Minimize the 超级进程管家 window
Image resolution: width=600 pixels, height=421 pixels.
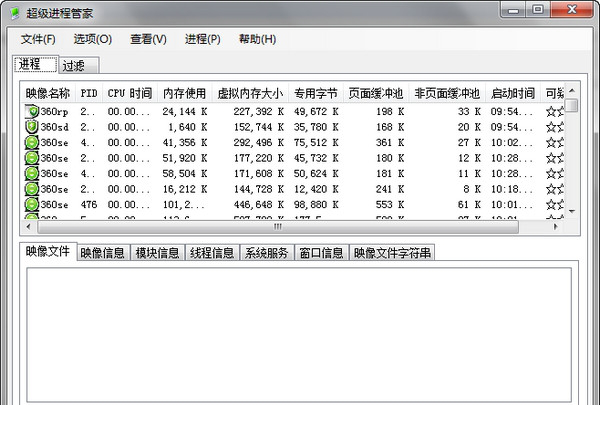point(513,10)
